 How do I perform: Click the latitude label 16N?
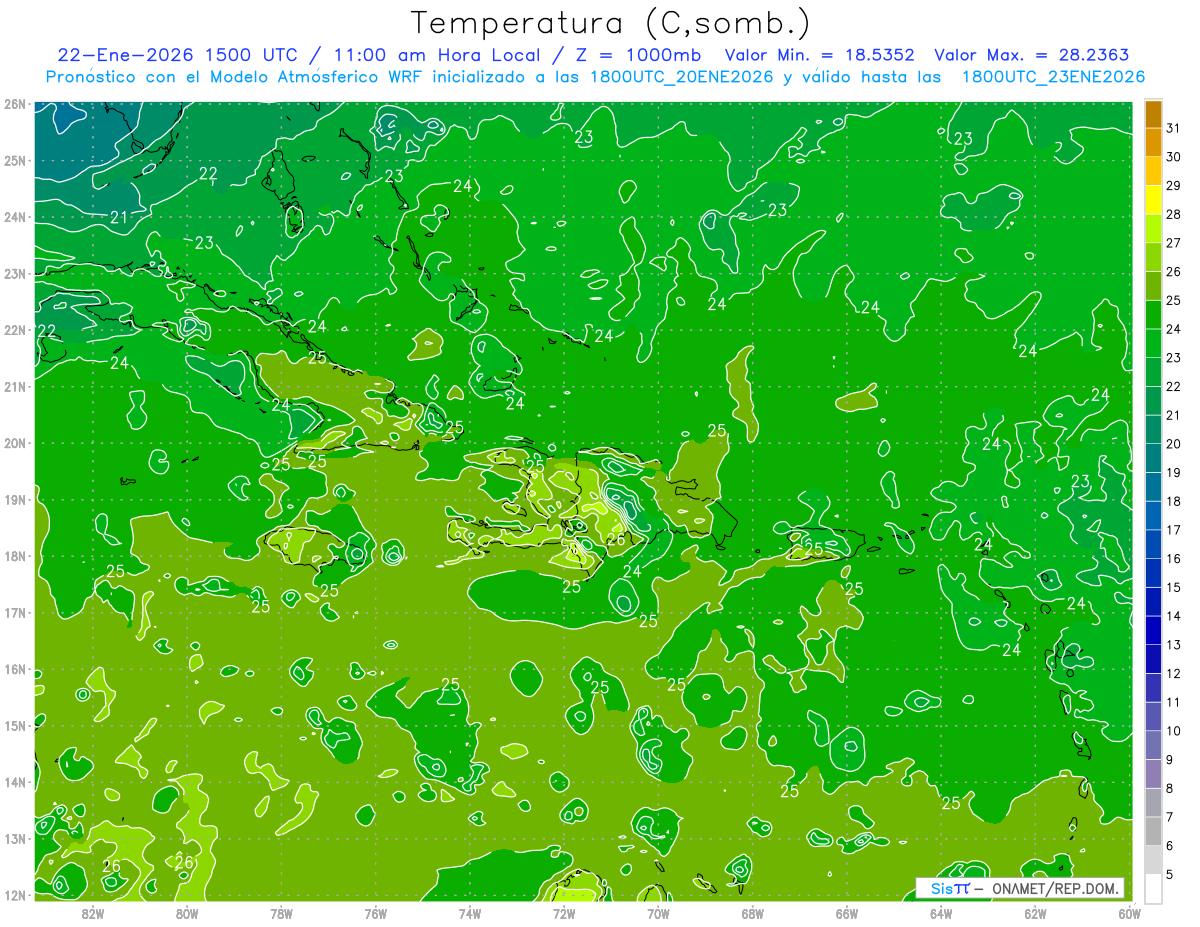click(15, 669)
